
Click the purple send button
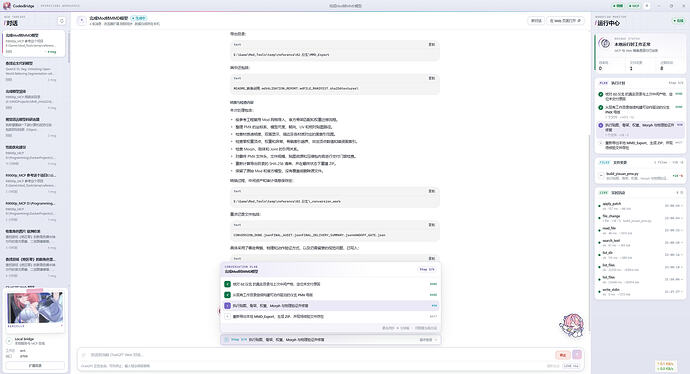click(577, 355)
